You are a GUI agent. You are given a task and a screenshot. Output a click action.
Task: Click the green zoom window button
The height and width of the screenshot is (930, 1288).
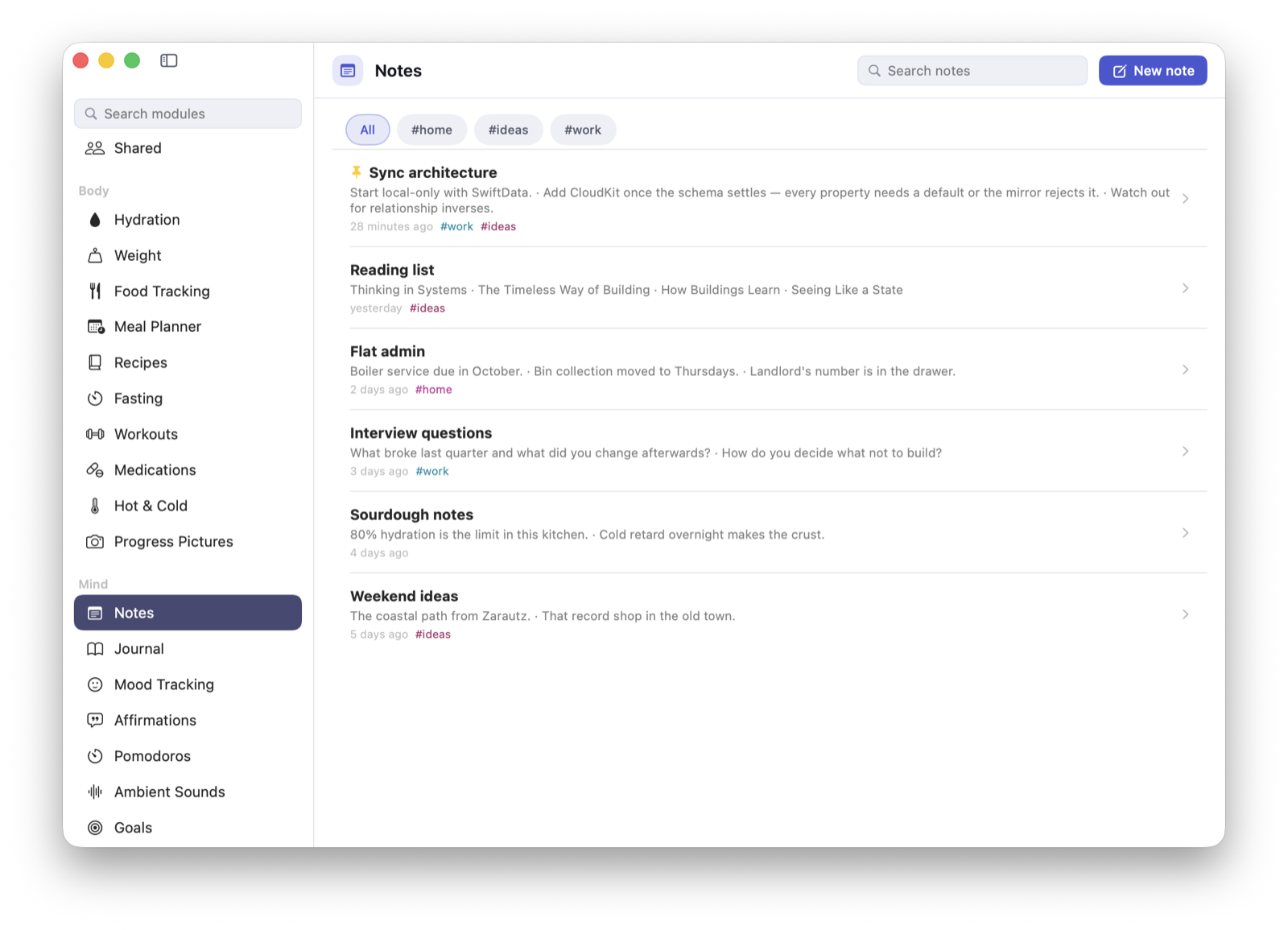point(132,60)
